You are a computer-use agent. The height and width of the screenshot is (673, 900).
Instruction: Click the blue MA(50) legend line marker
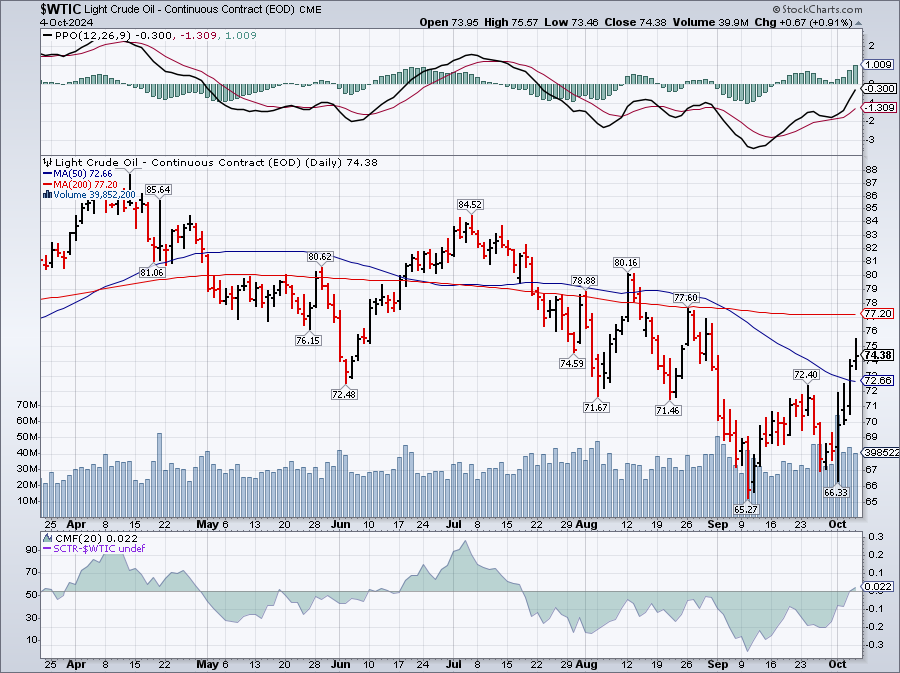pyautogui.click(x=44, y=174)
